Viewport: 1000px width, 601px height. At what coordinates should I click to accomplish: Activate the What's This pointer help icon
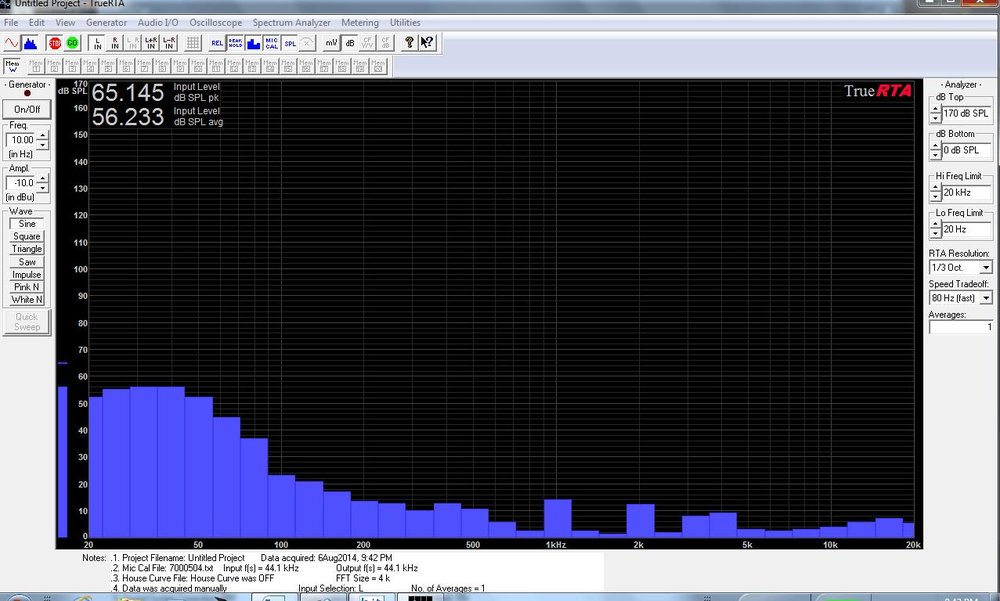(x=427, y=43)
